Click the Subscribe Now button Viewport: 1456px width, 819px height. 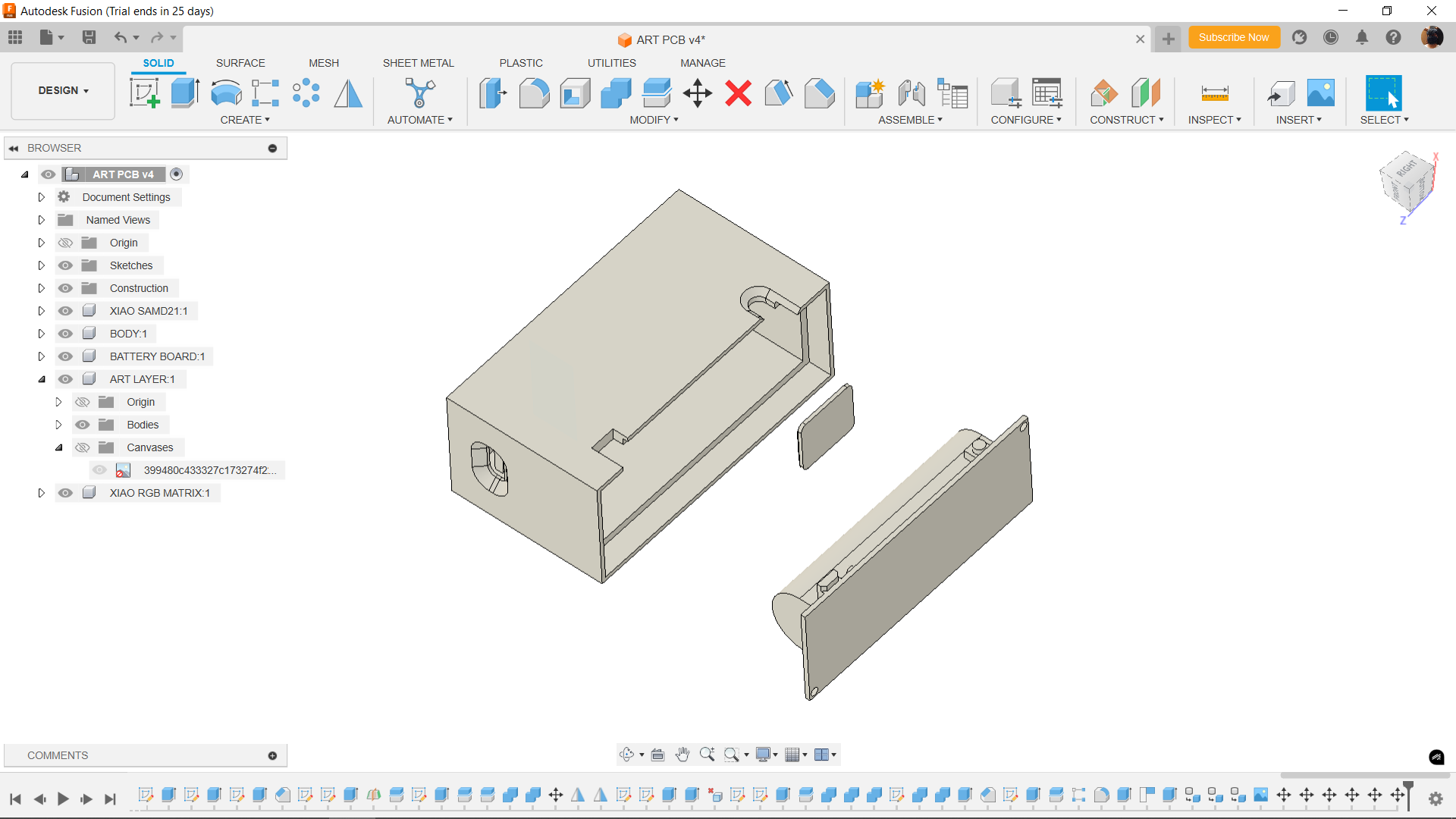[x=1234, y=37]
